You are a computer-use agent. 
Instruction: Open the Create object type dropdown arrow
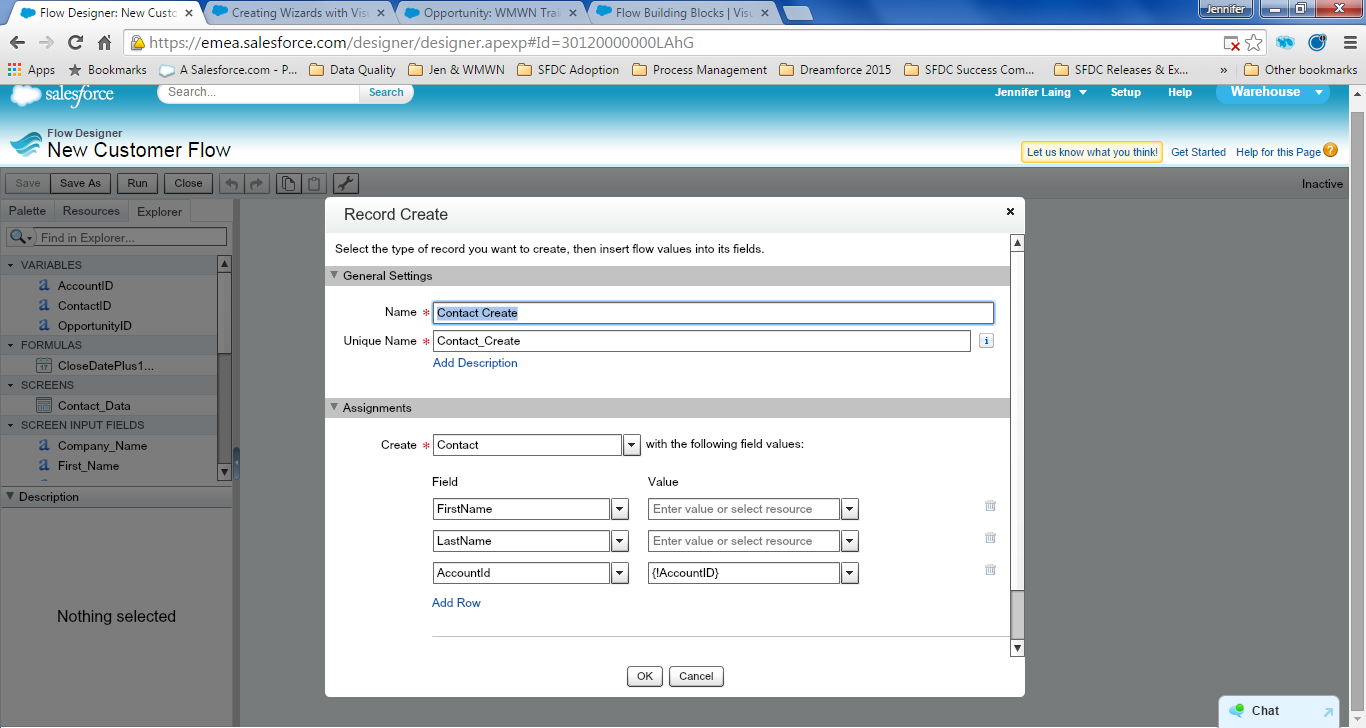[x=632, y=445]
